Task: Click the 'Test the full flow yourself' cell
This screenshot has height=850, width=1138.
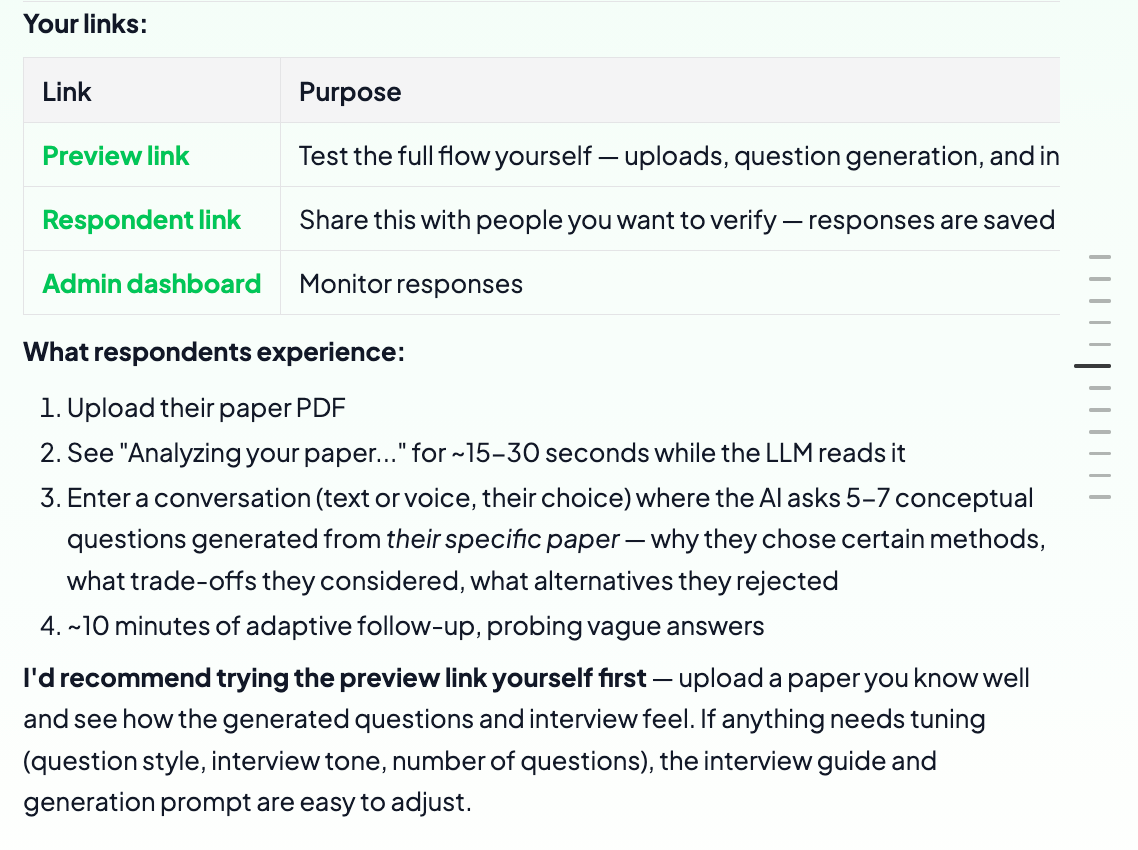Action: (670, 155)
